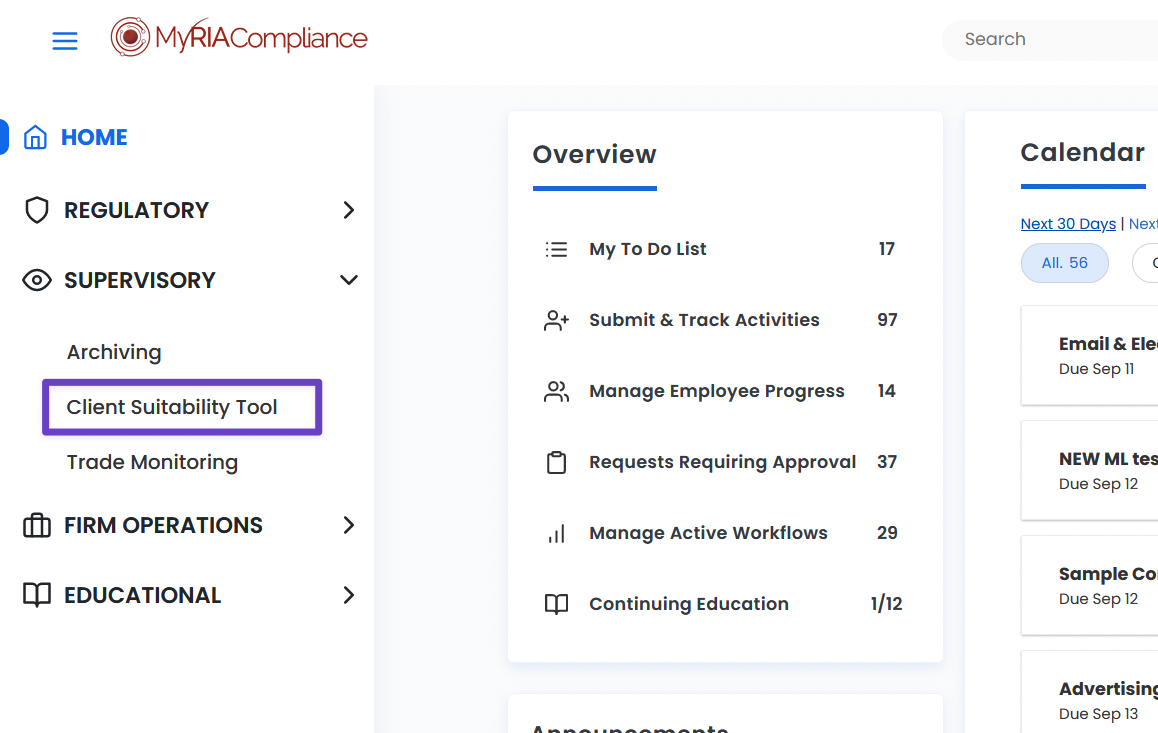
Task: Click the Requests Requiring Approval clipboard icon
Action: [556, 462]
